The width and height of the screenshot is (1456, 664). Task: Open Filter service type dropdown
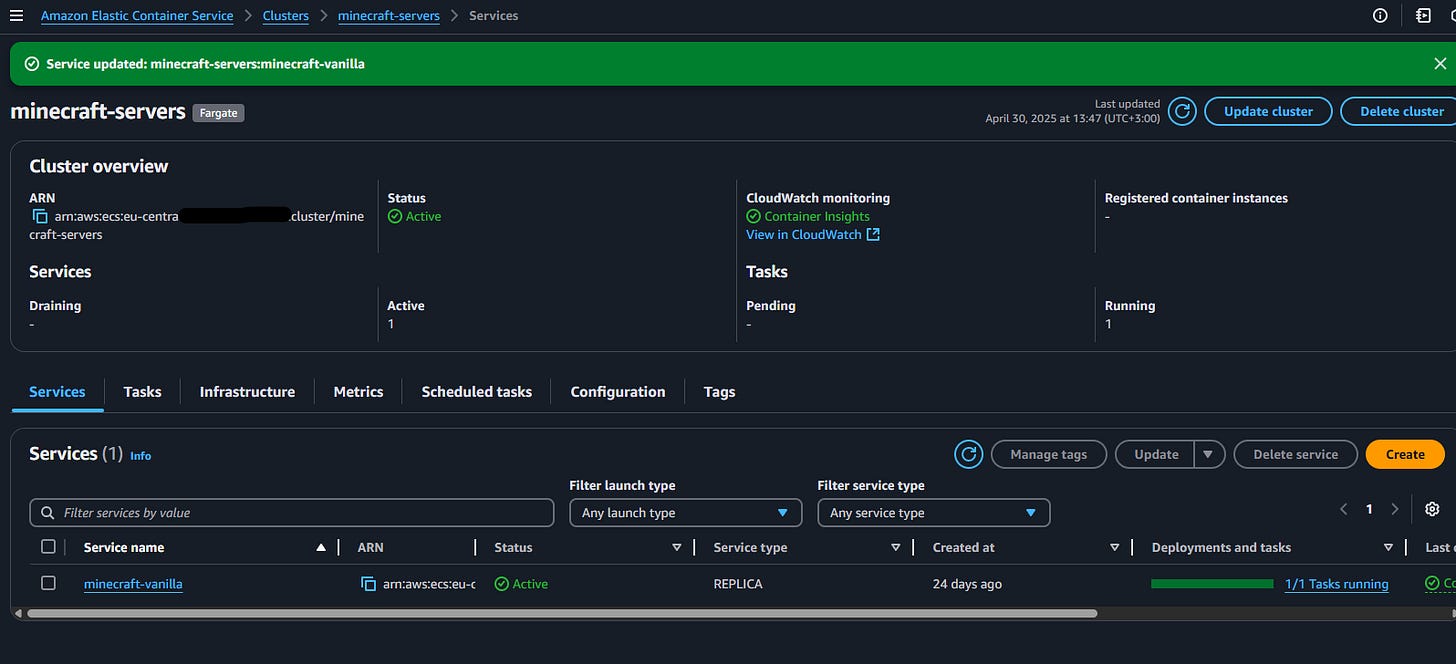933,513
